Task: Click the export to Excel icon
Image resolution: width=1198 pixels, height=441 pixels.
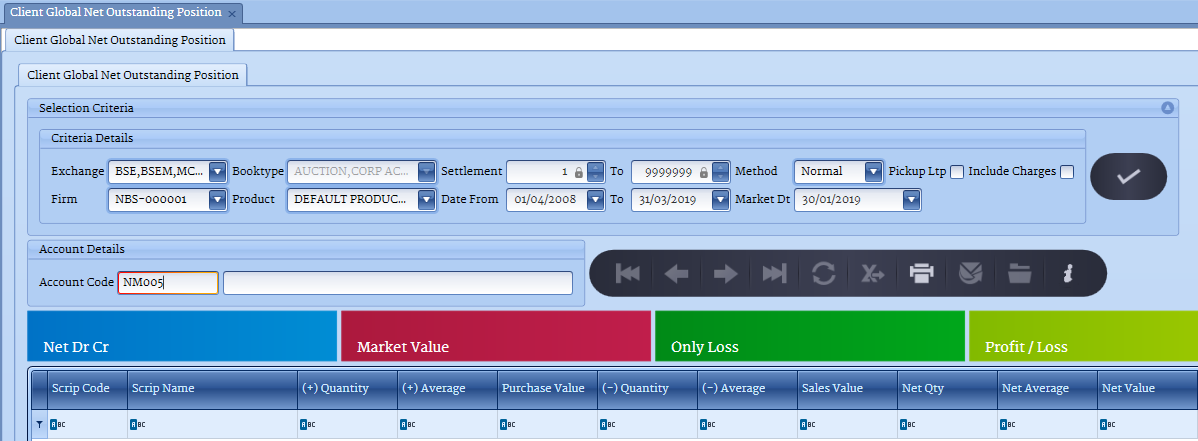Action: 873,273
